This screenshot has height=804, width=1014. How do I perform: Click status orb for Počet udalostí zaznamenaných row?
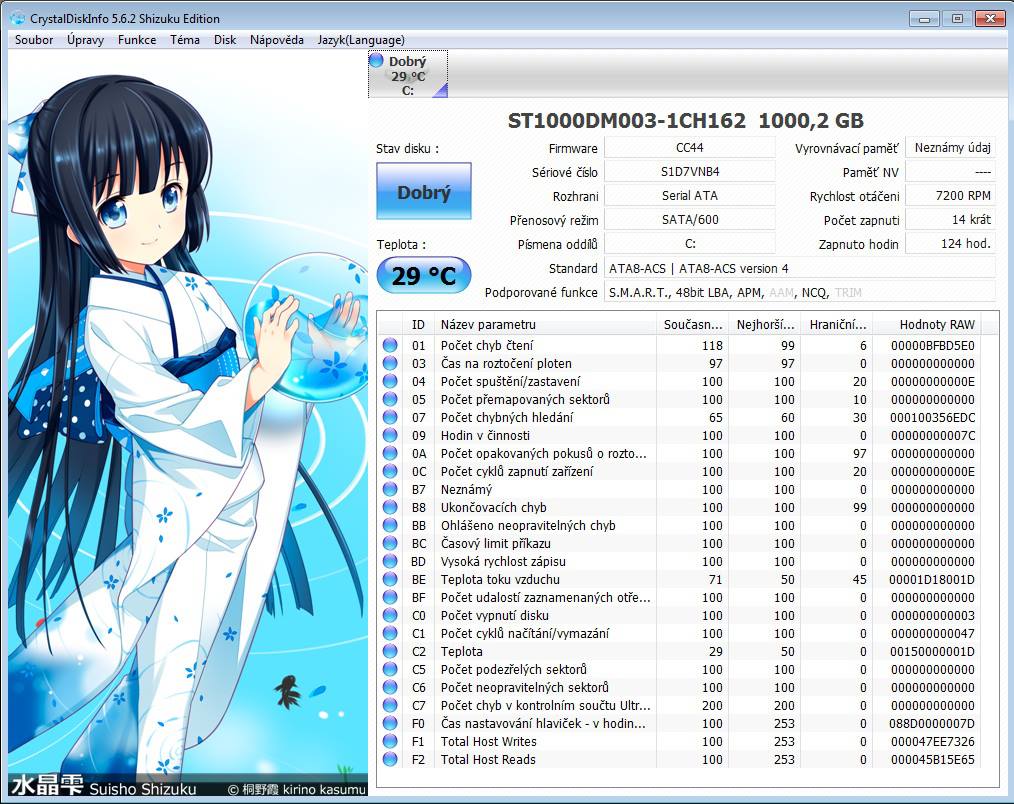(390, 598)
